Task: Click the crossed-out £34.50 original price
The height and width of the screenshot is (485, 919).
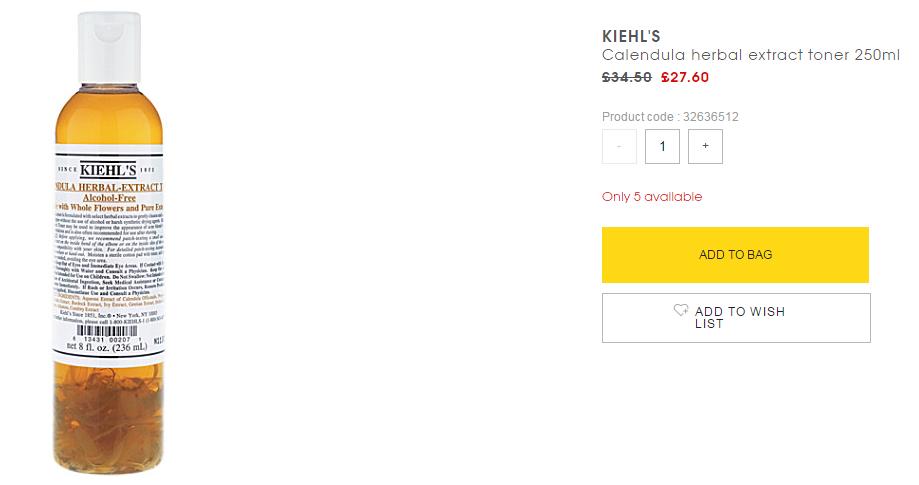Action: click(x=627, y=77)
